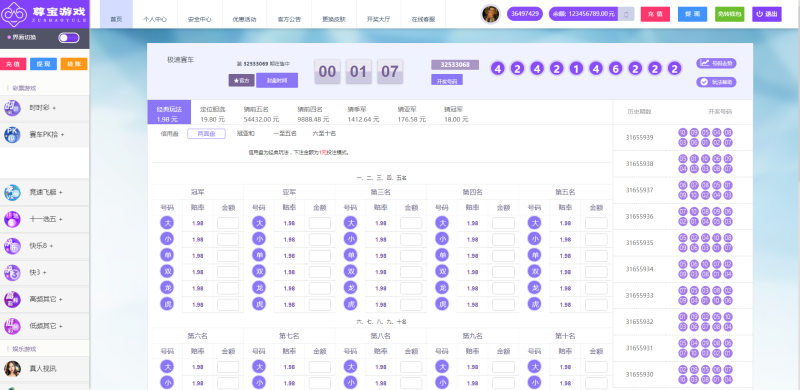Select 双 ball under 第三名

351,272
